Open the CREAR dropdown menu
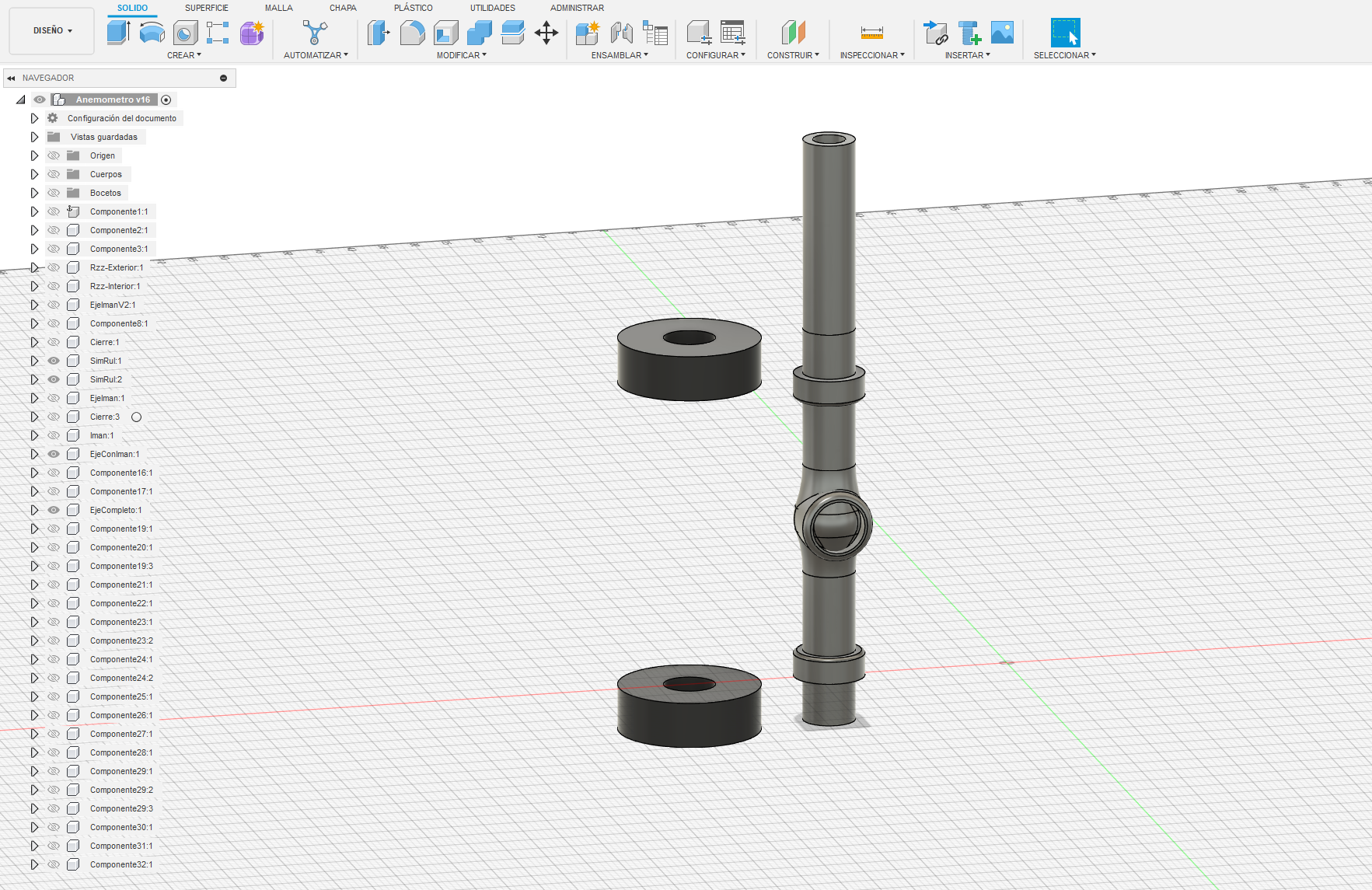Image resolution: width=1372 pixels, height=890 pixels. point(184,55)
